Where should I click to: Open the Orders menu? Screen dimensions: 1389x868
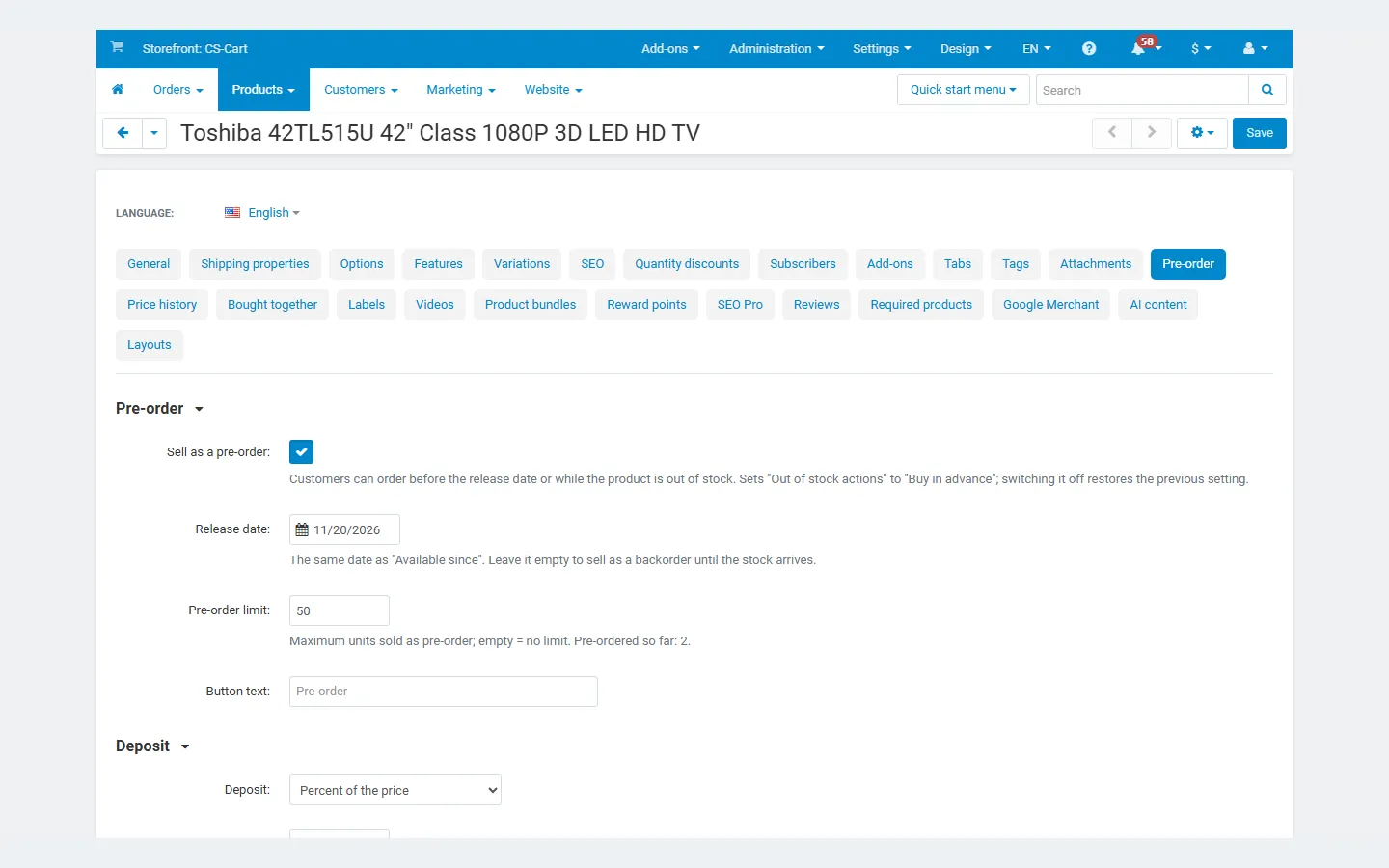click(x=177, y=90)
